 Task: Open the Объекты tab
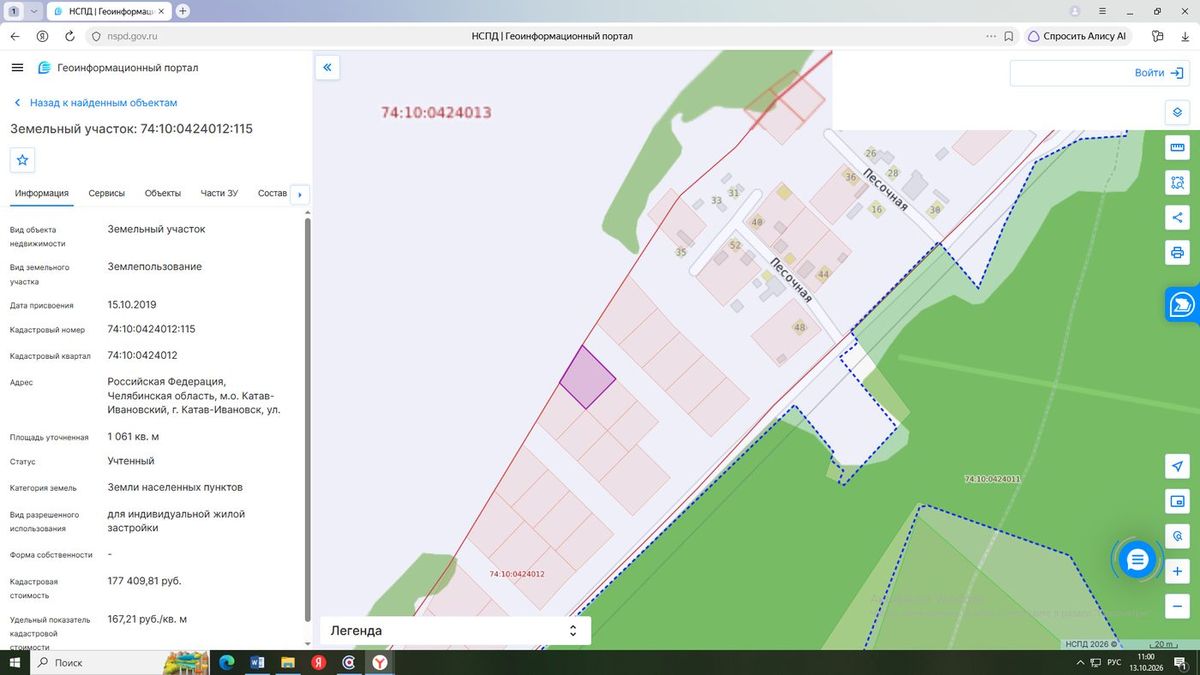(163, 193)
